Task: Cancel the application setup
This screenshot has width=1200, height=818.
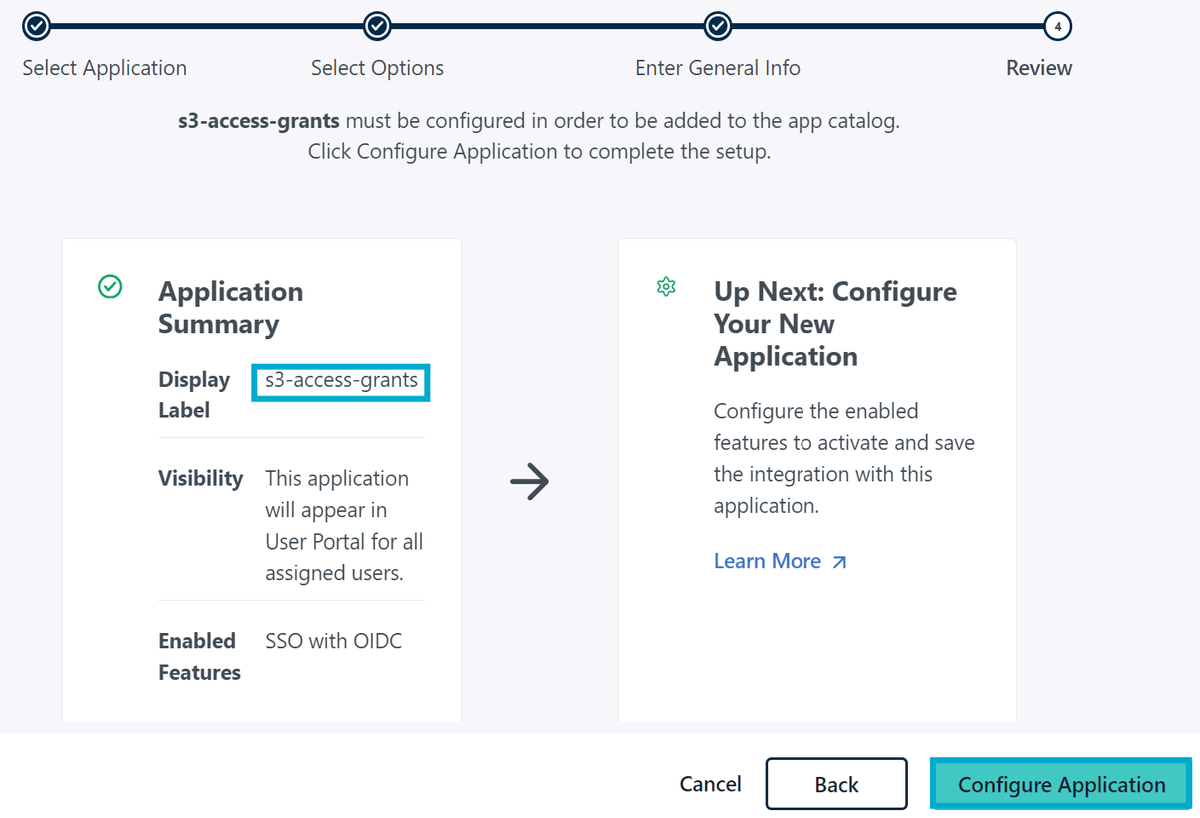Action: coord(710,784)
